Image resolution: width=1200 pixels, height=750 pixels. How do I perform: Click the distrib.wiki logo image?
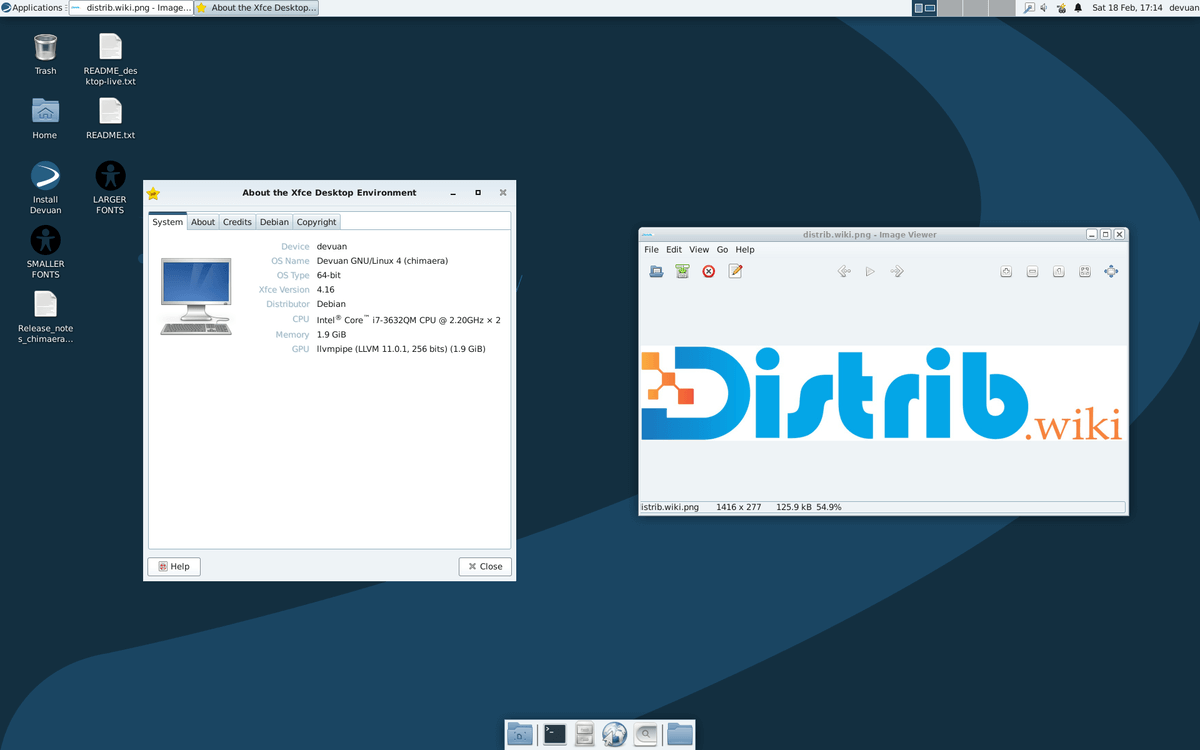point(883,394)
